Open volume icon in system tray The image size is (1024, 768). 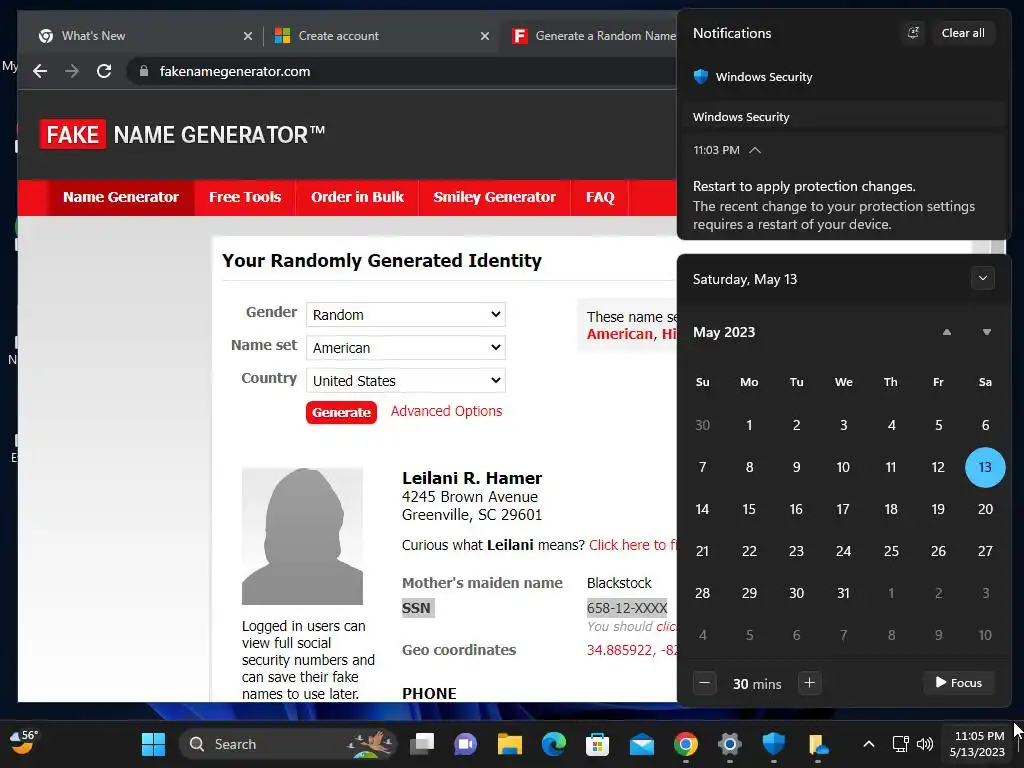click(x=925, y=744)
